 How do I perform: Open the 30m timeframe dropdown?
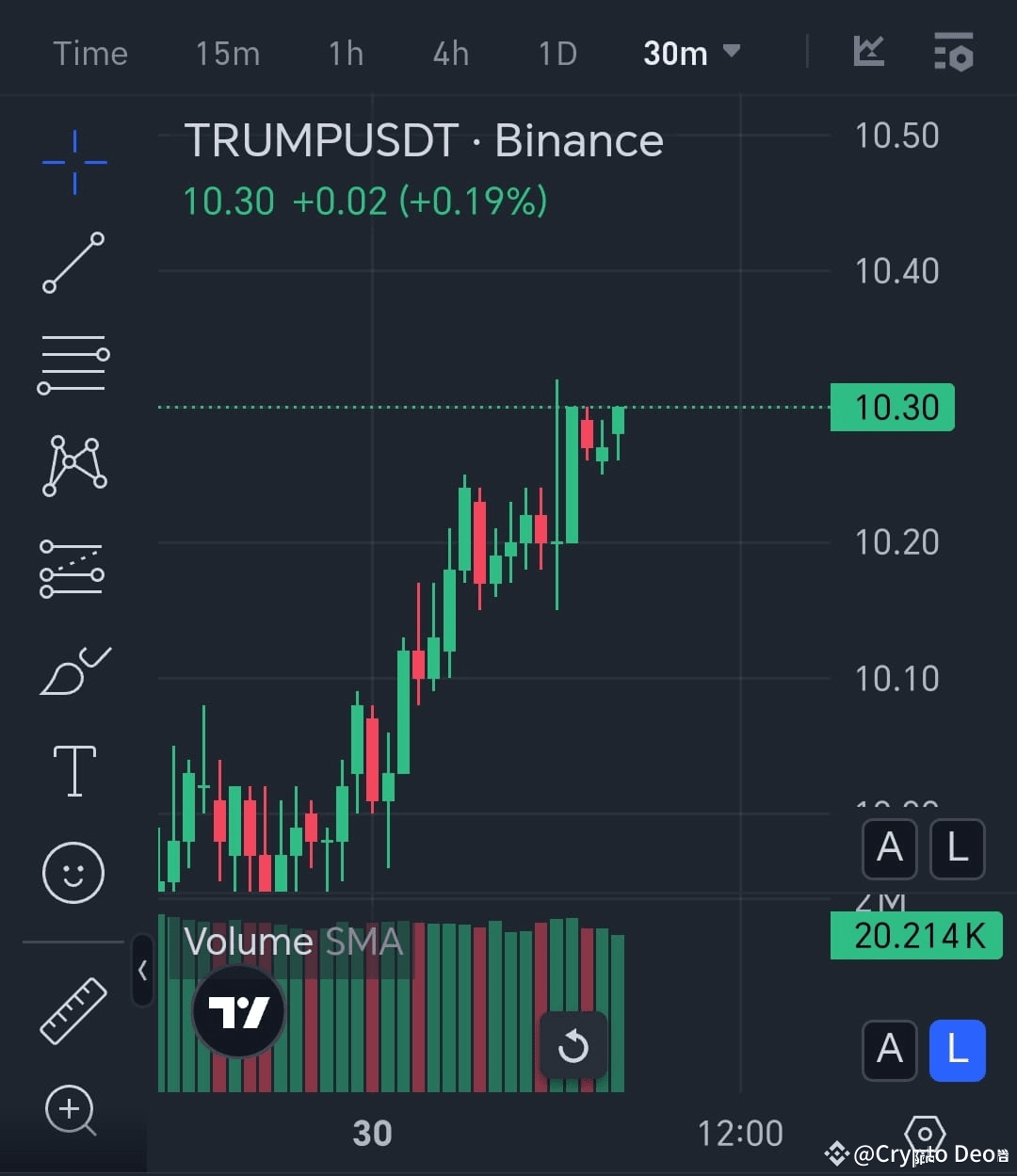(692, 54)
